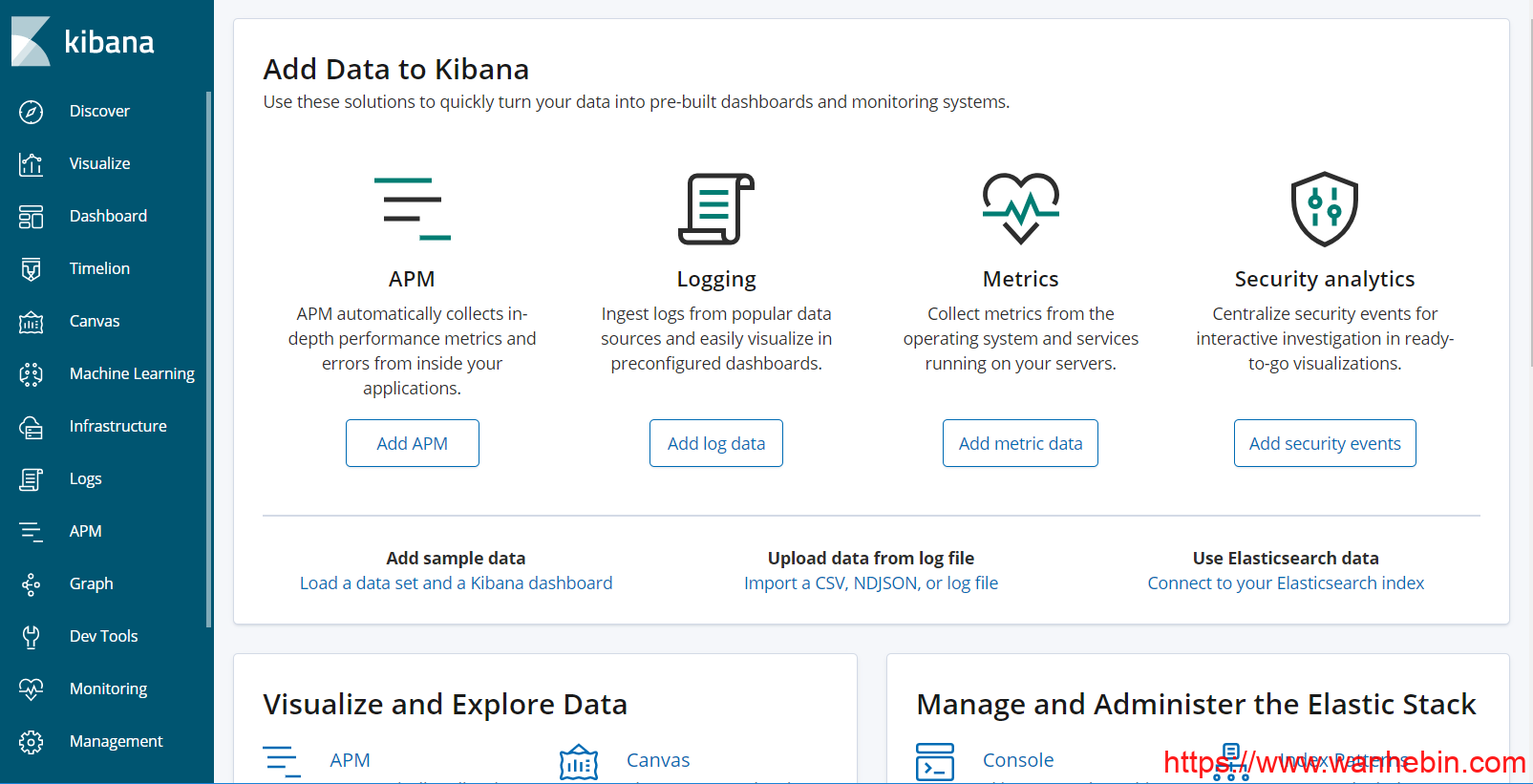Open Timelion icon in sidebar
Viewport: 1533px width, 784px height.
31,269
